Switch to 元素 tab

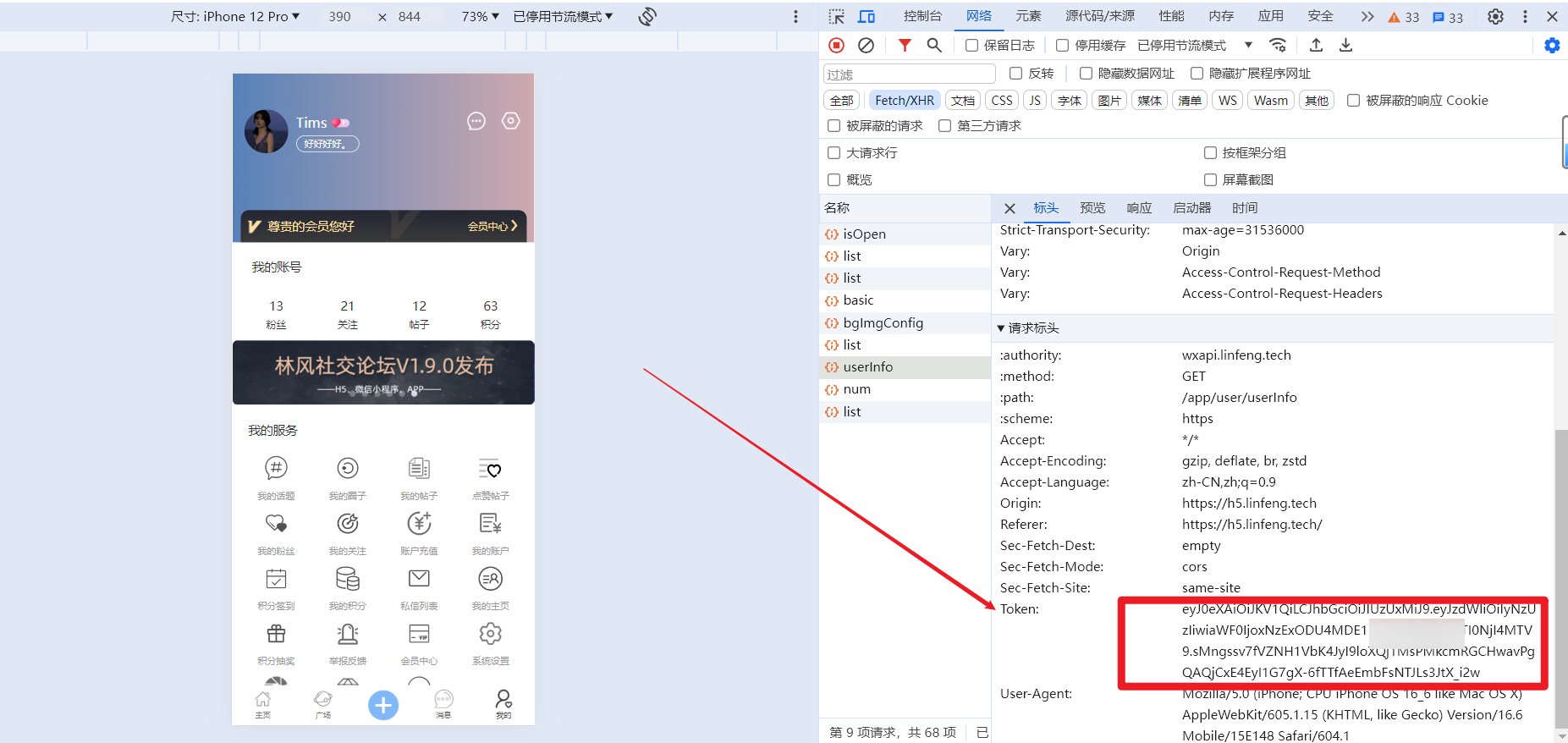click(1028, 16)
